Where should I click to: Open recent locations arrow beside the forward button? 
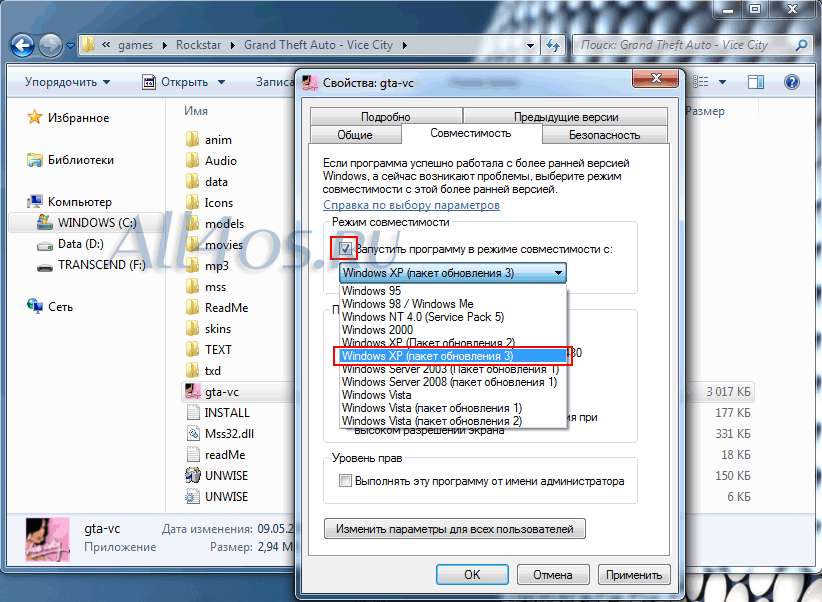(x=70, y=46)
